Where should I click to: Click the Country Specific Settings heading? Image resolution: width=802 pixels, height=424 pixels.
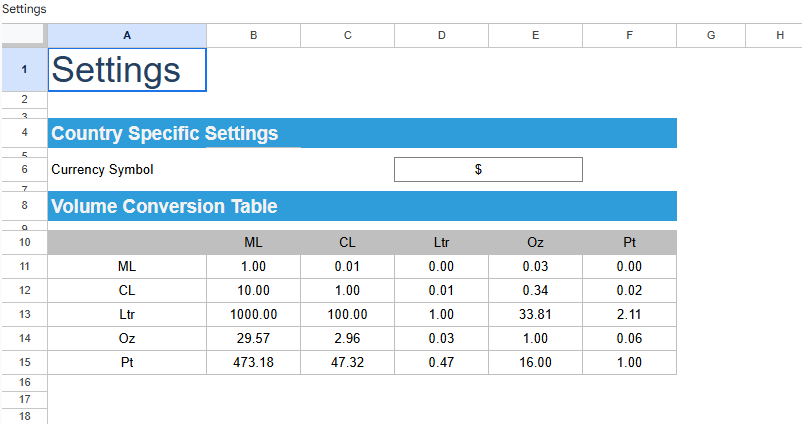[165, 134]
